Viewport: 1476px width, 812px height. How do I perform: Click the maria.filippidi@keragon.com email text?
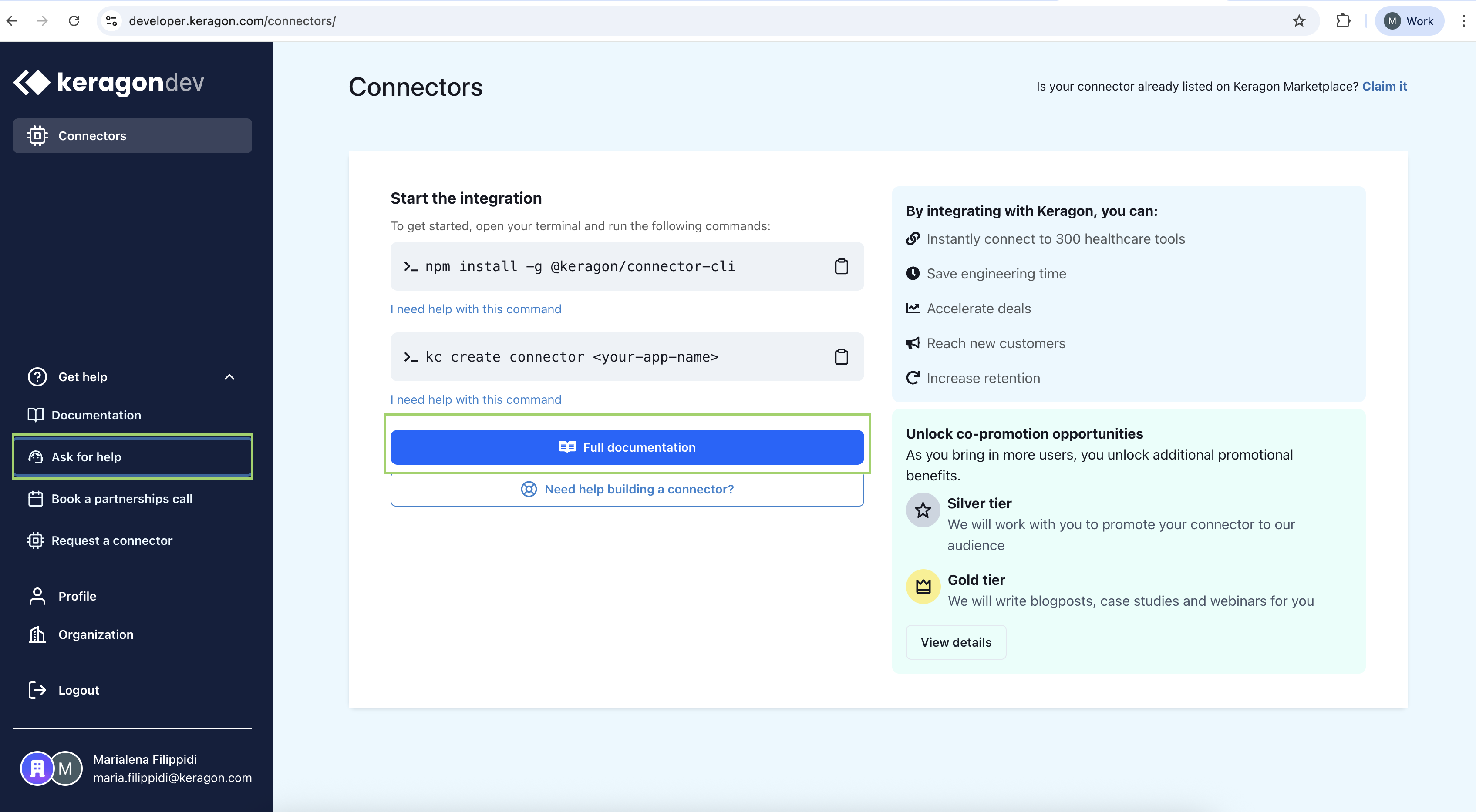pyautogui.click(x=172, y=778)
